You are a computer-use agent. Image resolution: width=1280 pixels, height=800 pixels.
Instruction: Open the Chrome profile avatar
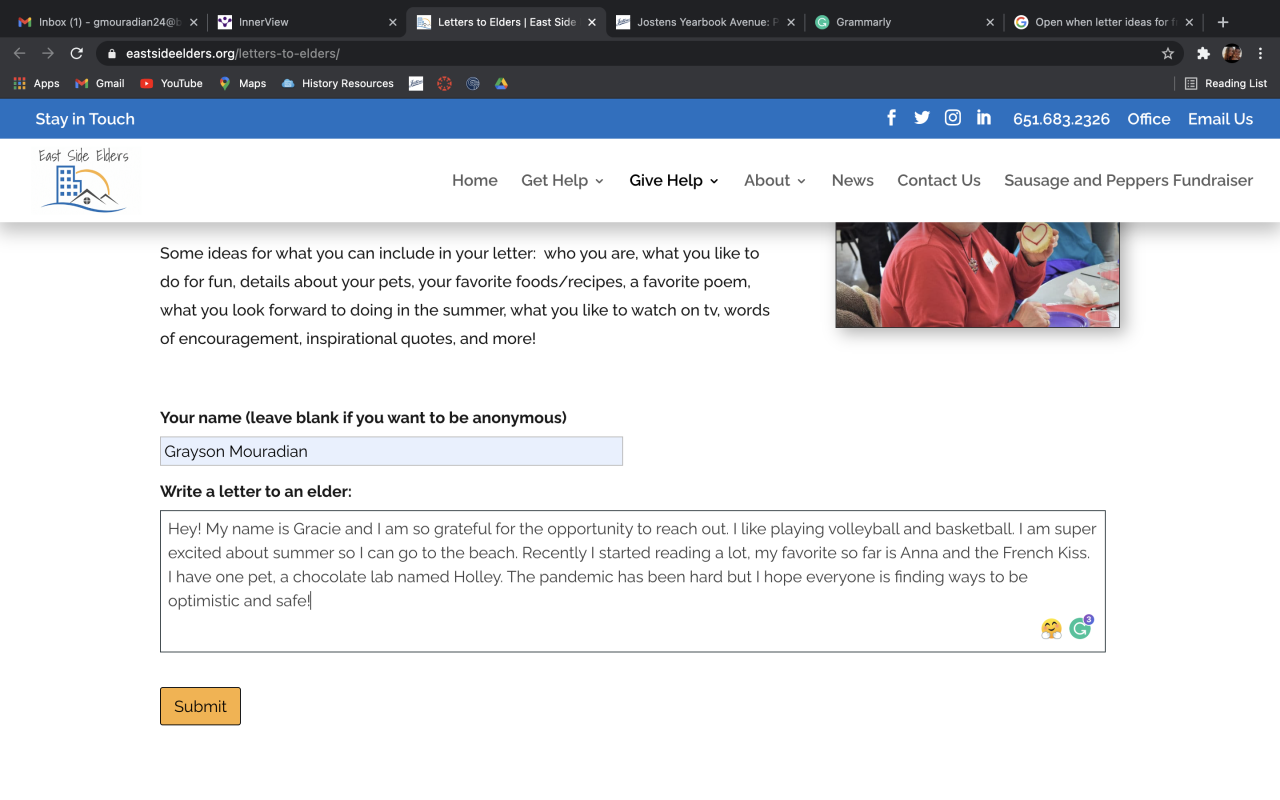(x=1232, y=53)
